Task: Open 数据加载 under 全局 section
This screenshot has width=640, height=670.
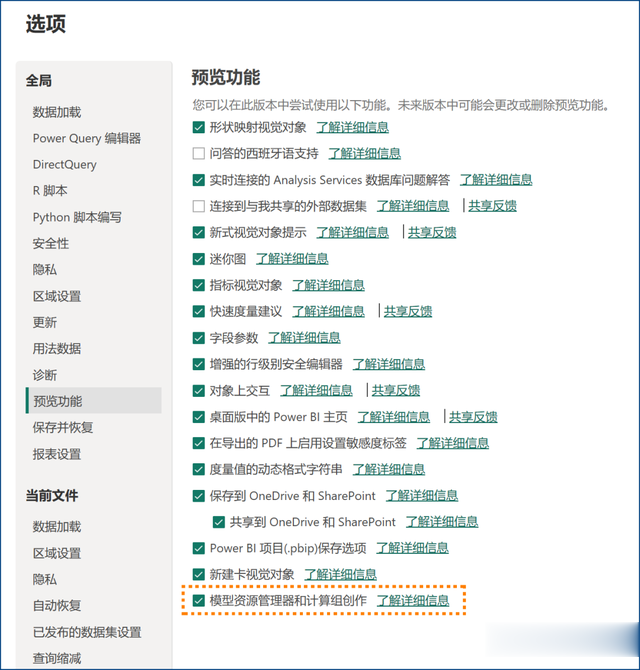Action: pos(57,112)
